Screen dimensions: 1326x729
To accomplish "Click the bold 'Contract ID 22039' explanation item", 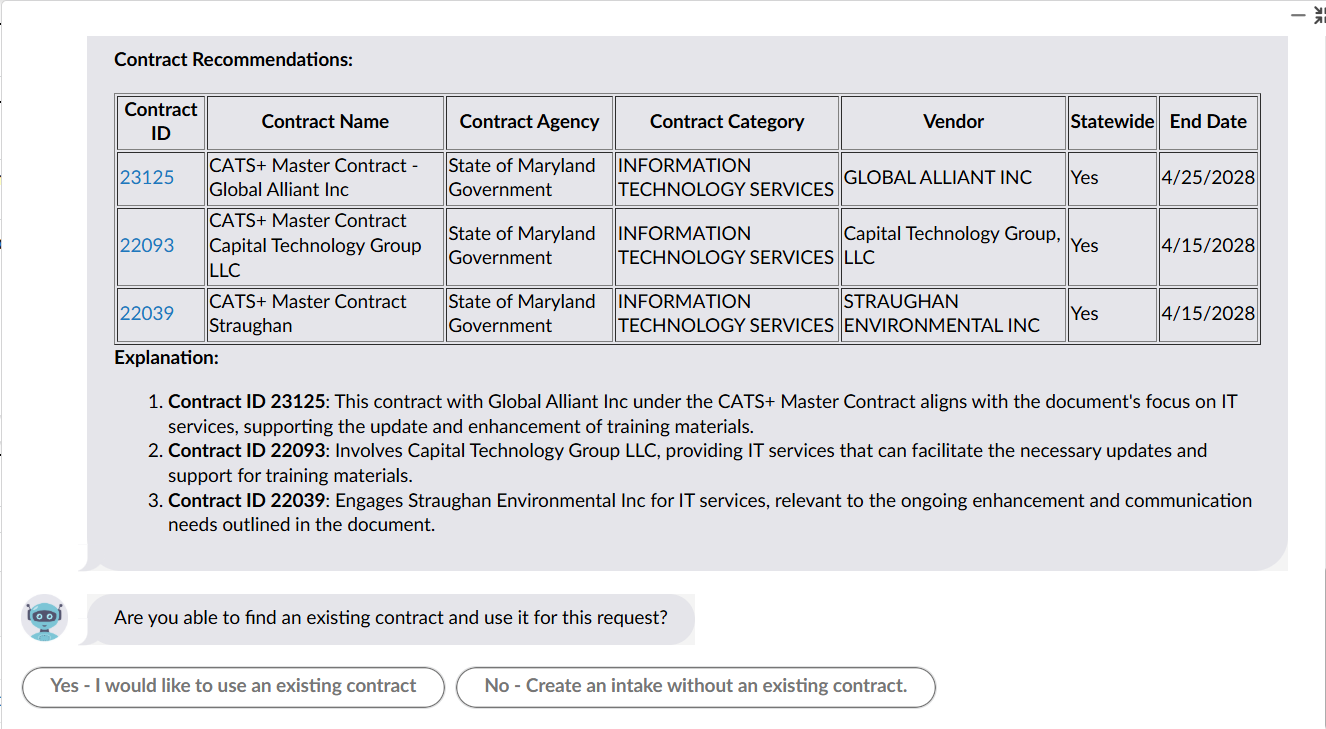I will click(x=246, y=500).
